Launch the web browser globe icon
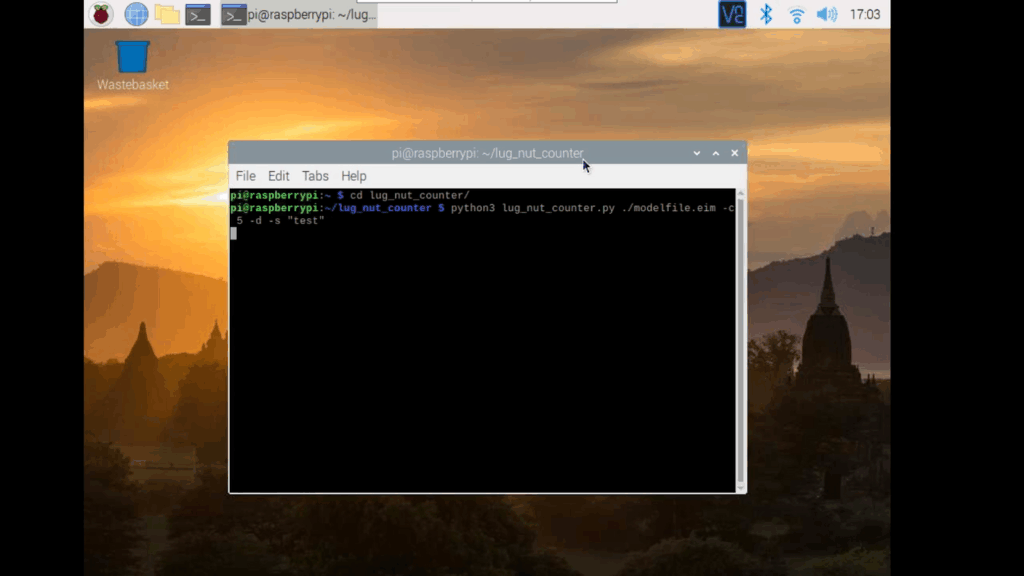This screenshot has width=1024, height=576. (x=136, y=14)
